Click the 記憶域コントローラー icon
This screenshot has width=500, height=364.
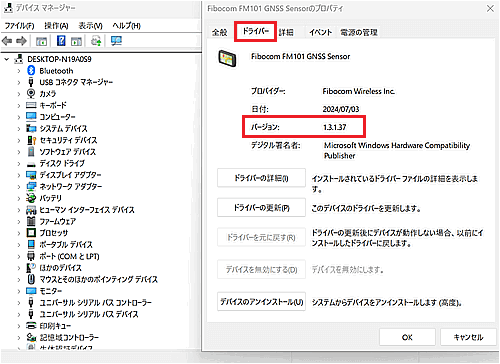tap(31, 337)
